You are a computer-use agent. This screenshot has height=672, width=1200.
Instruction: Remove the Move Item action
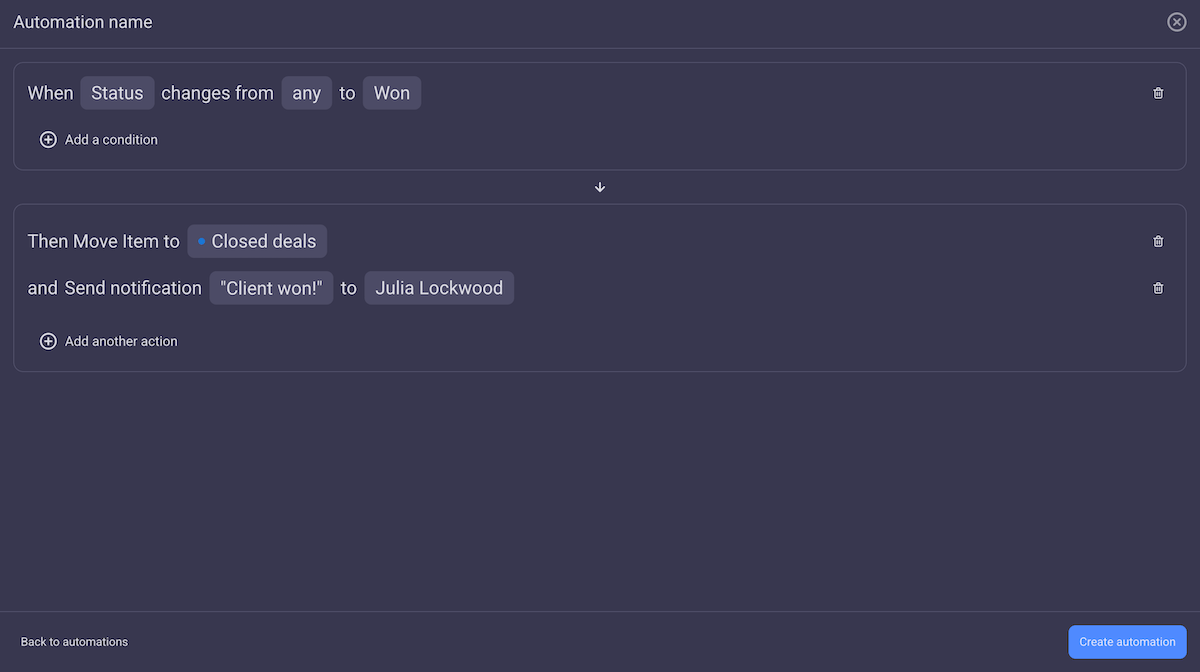1158,241
